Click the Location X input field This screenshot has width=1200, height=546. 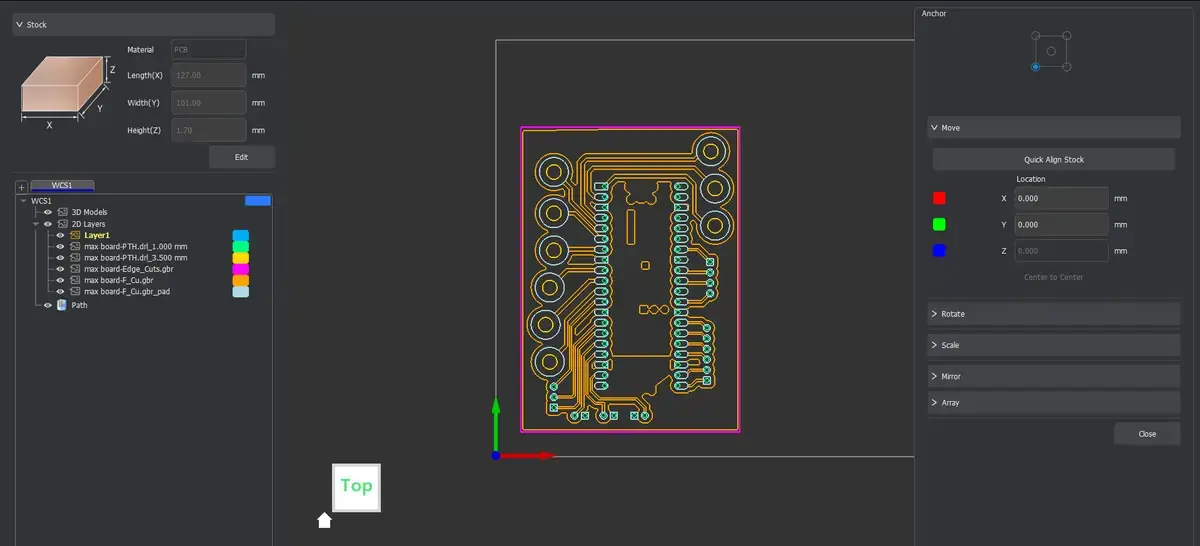(1061, 198)
